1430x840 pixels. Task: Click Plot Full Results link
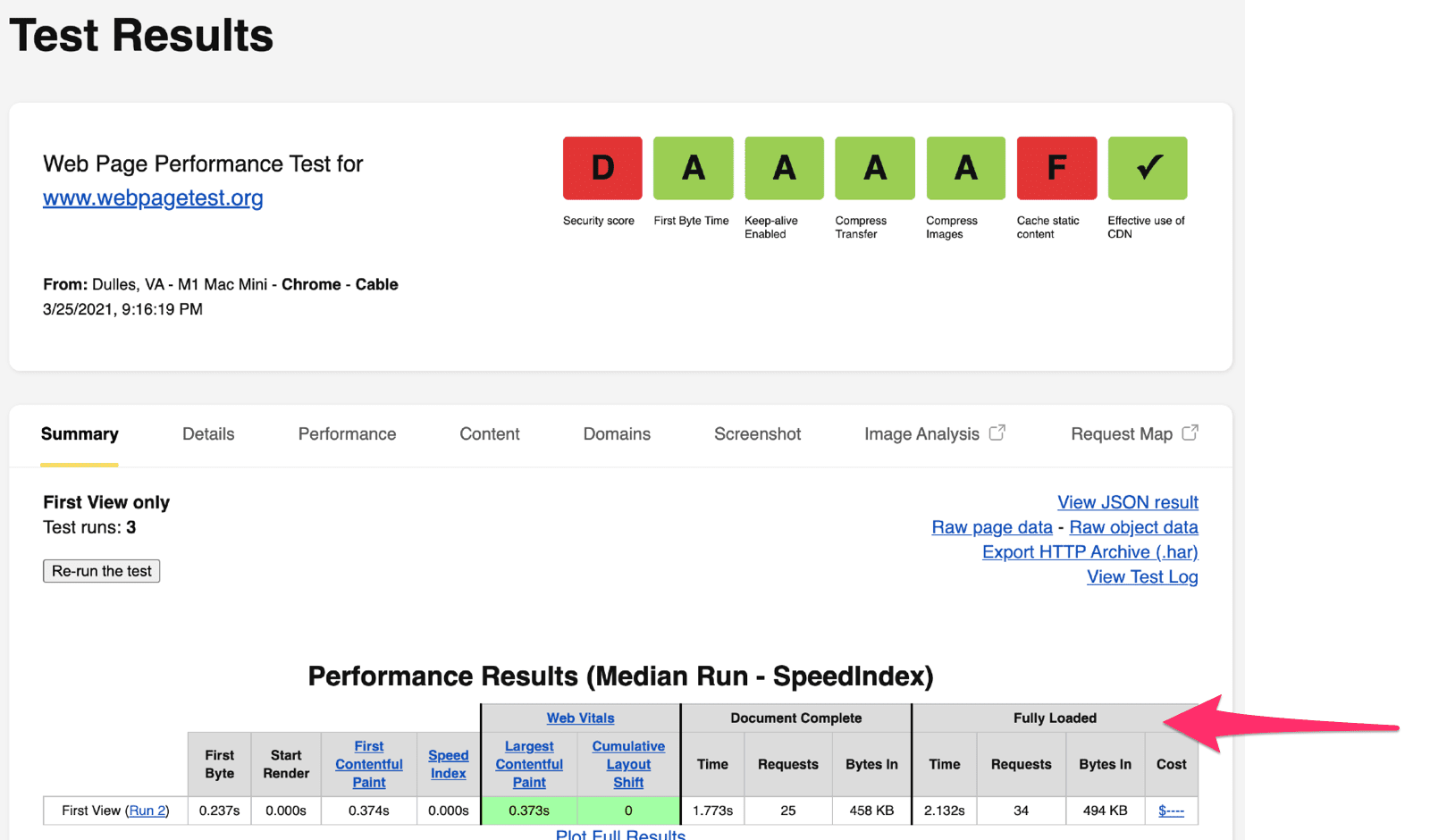click(620, 834)
